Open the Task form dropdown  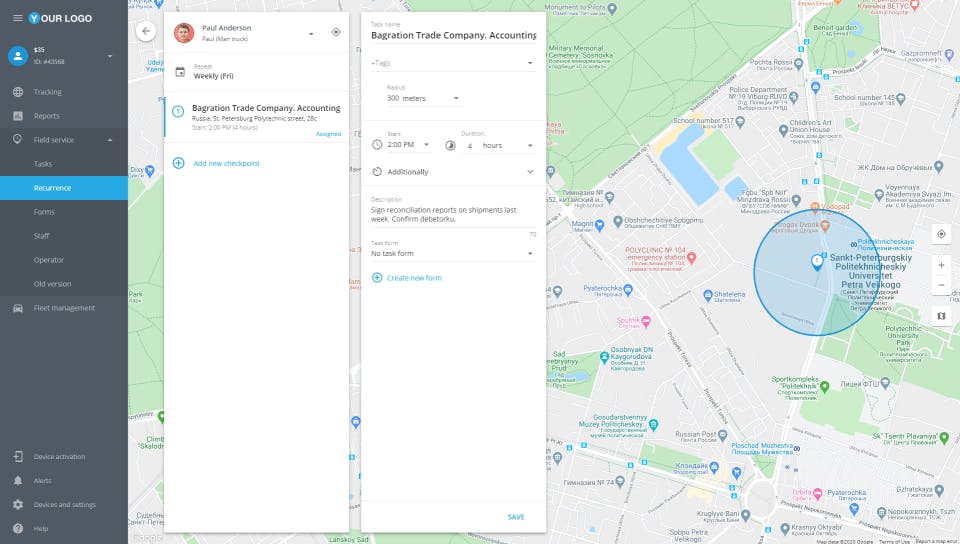[453, 253]
